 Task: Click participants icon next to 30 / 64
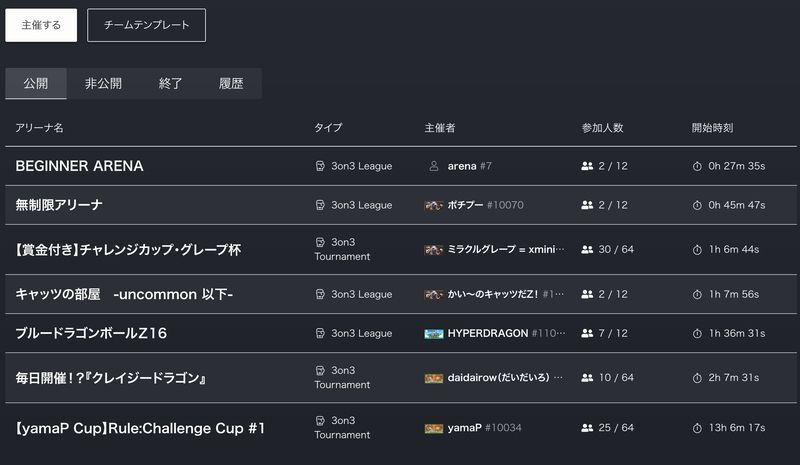tap(587, 249)
